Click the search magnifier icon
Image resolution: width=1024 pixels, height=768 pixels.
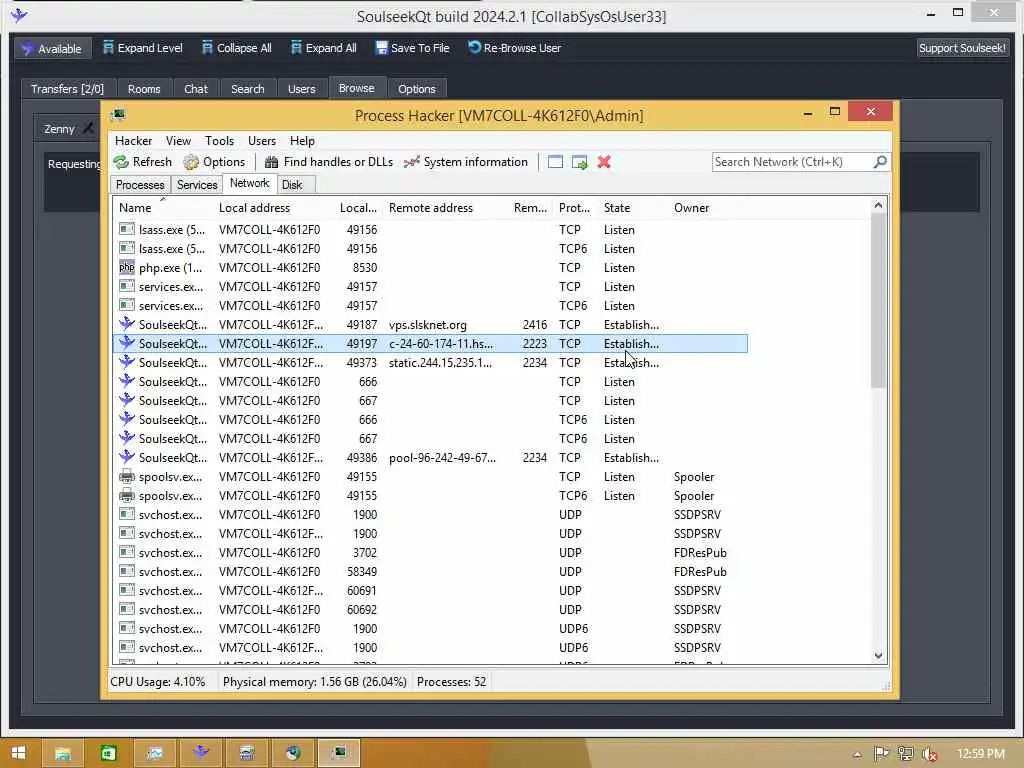click(880, 161)
